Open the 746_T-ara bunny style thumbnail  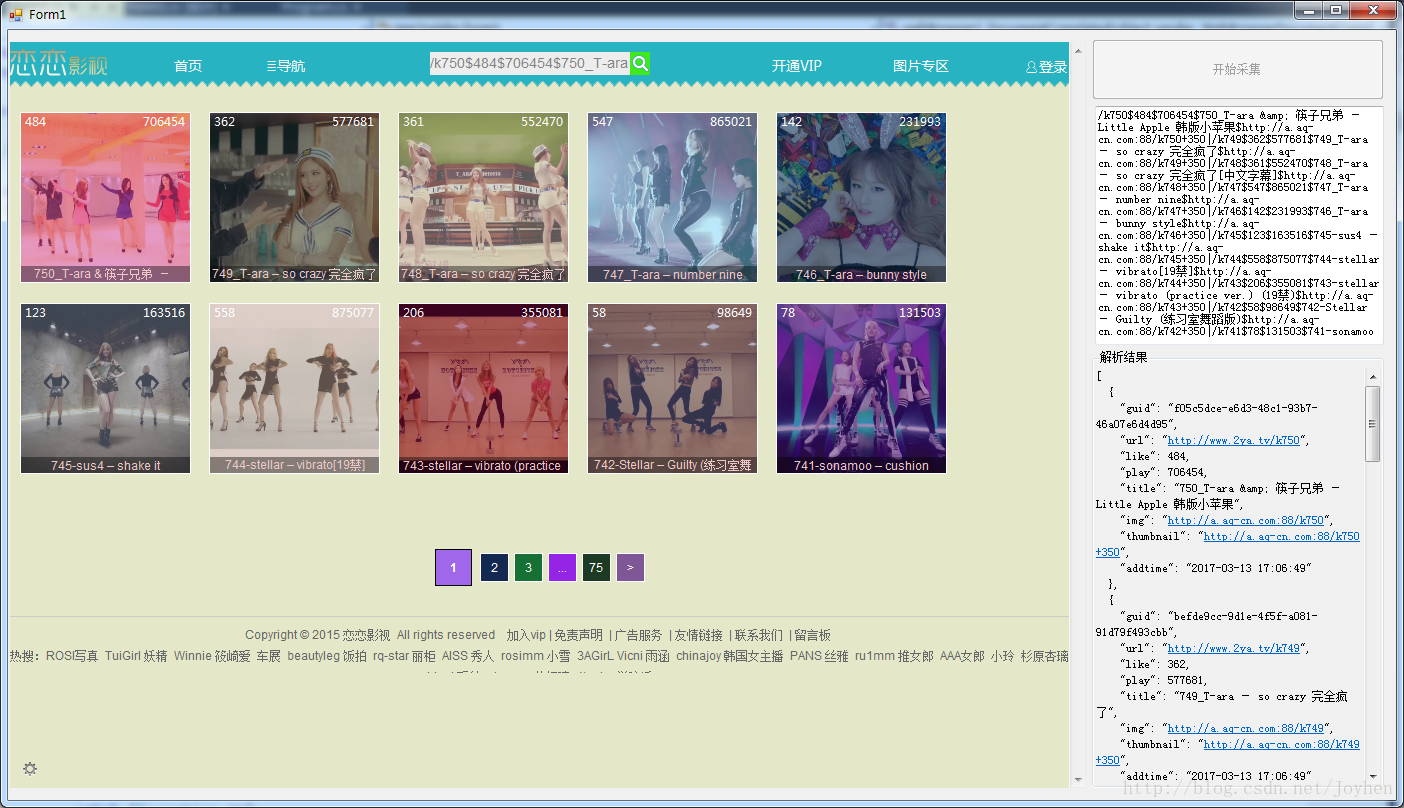861,198
